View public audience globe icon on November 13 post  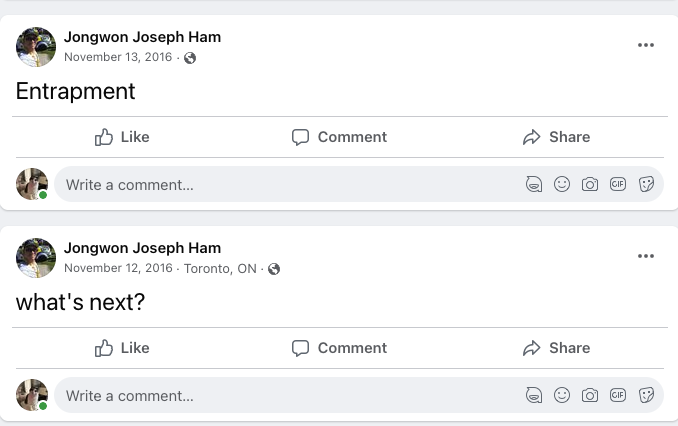190,58
